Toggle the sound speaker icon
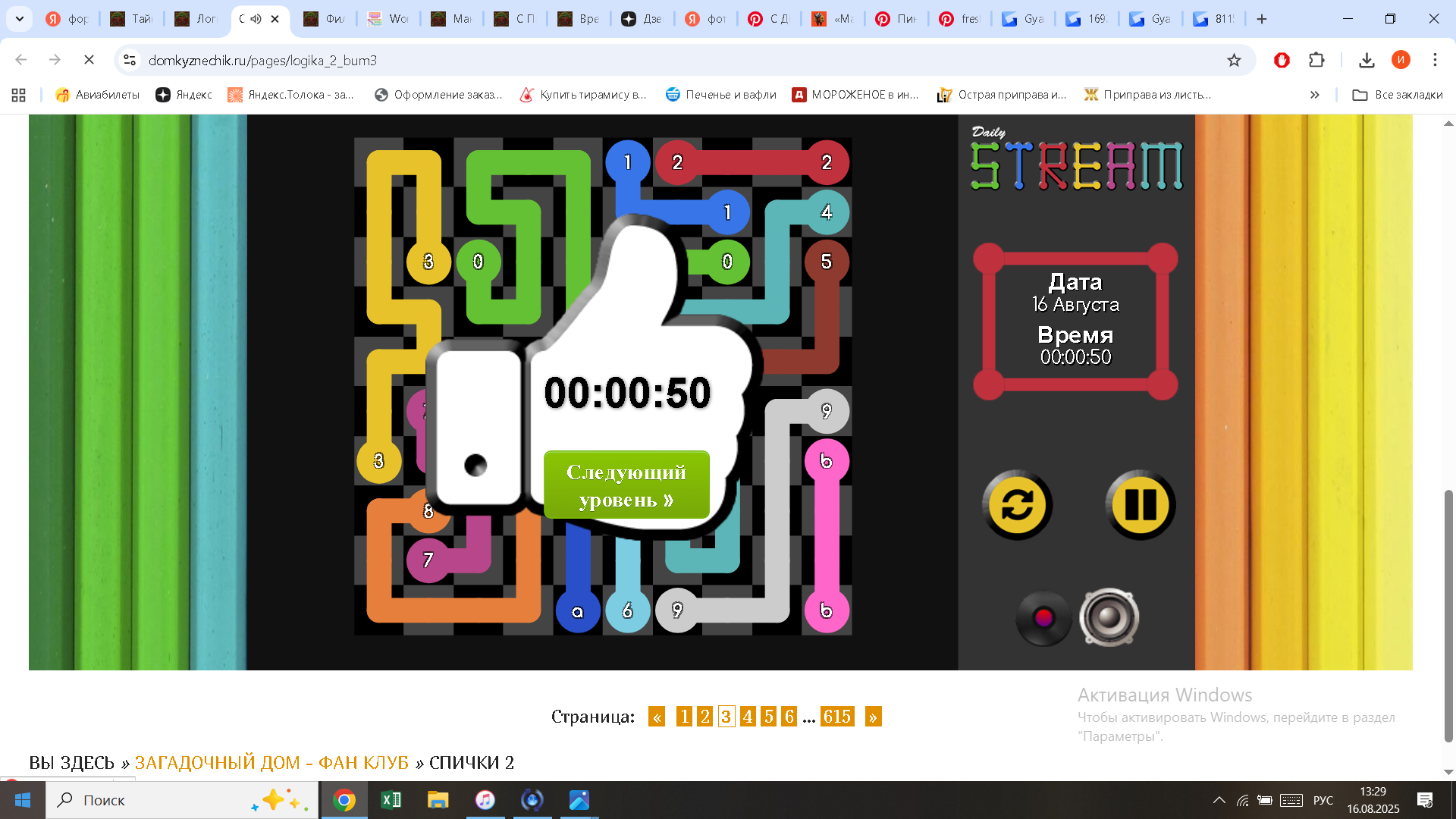Viewport: 1456px width, 819px height. (x=1109, y=618)
